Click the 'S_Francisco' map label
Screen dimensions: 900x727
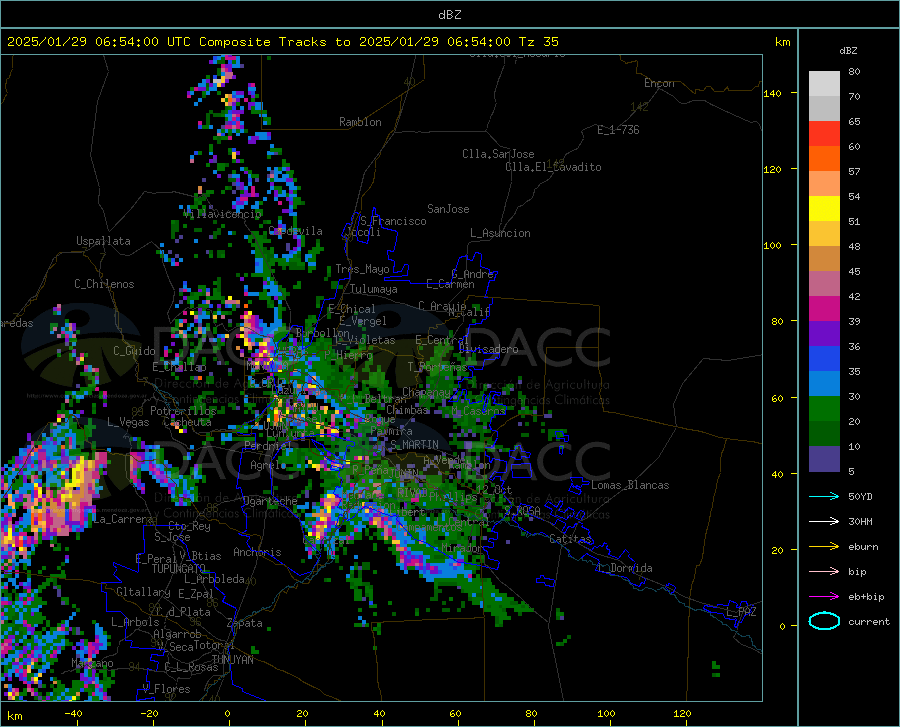click(393, 221)
